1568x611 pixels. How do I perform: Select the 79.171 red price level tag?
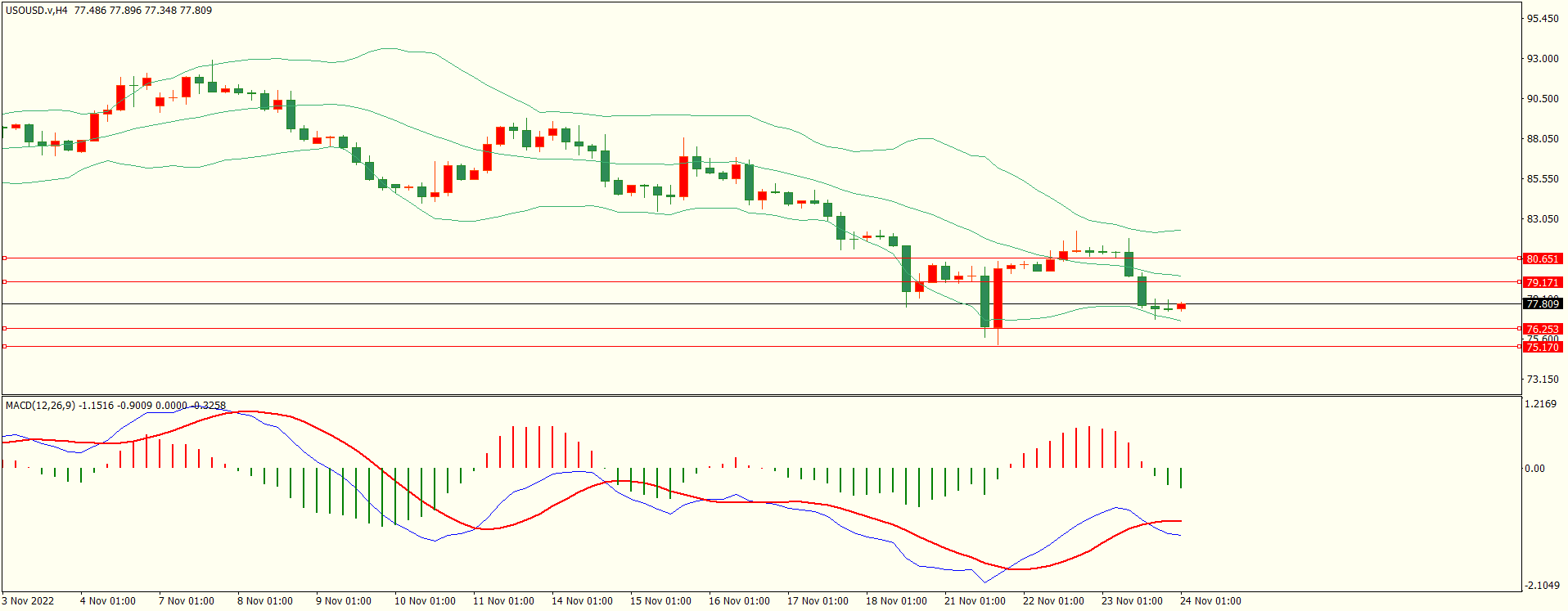[x=1542, y=282]
